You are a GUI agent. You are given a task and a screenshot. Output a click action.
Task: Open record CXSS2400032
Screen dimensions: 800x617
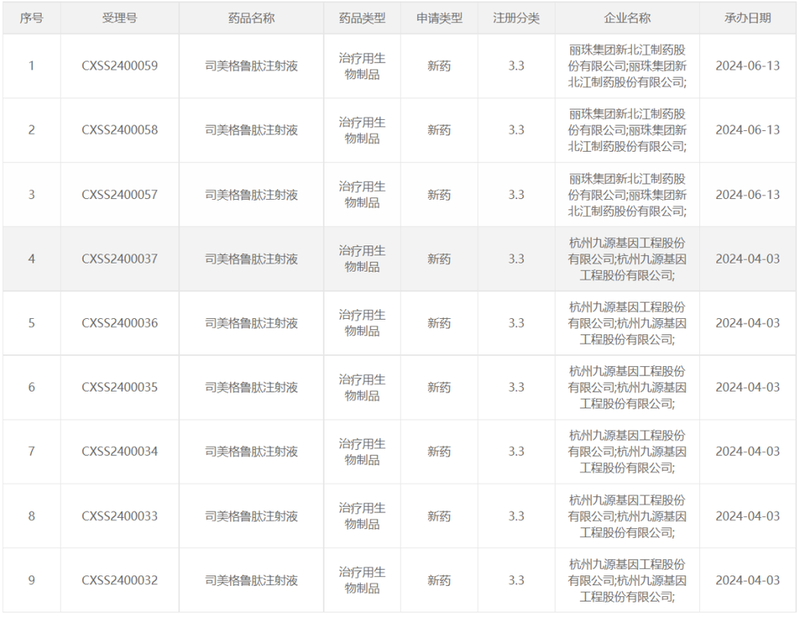120,580
